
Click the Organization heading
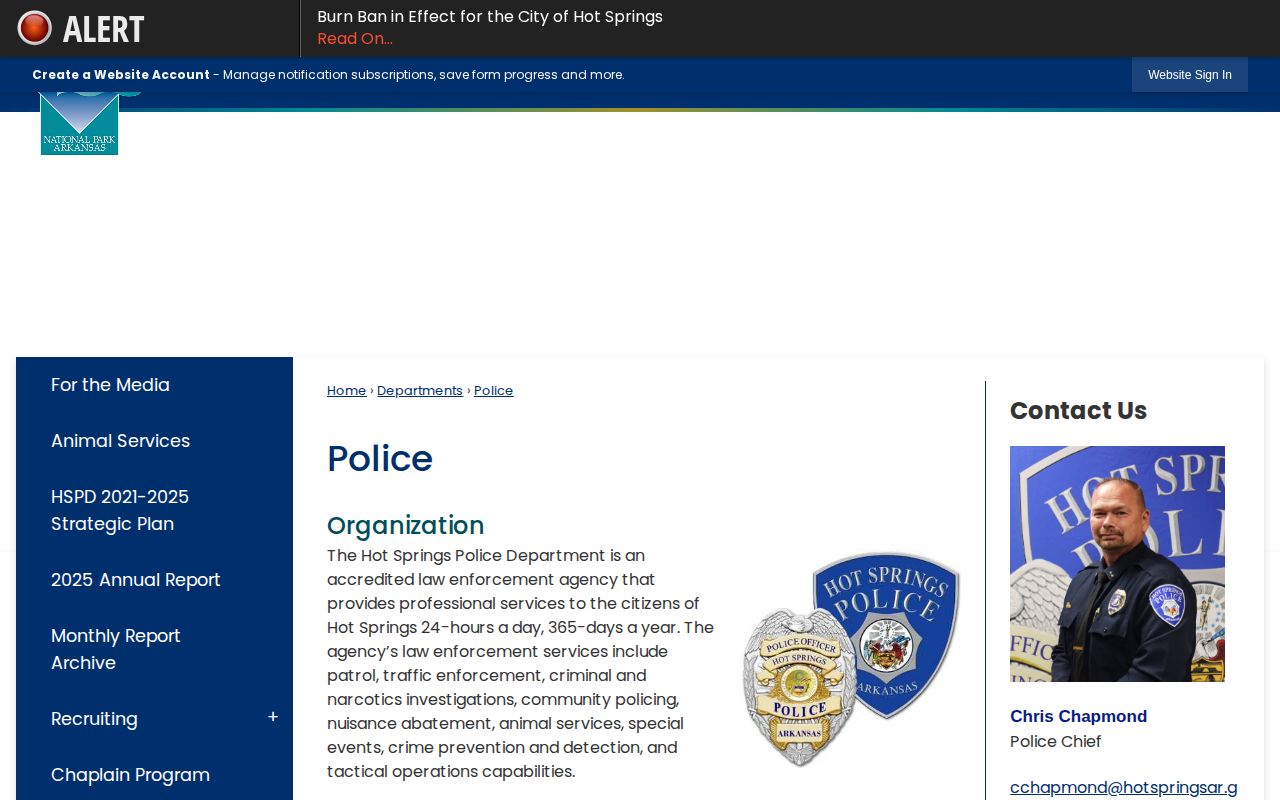405,526
